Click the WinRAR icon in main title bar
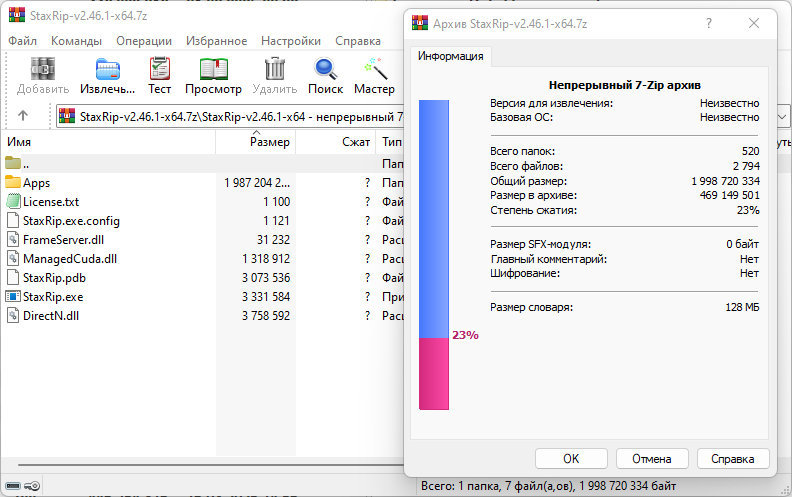 point(17,15)
